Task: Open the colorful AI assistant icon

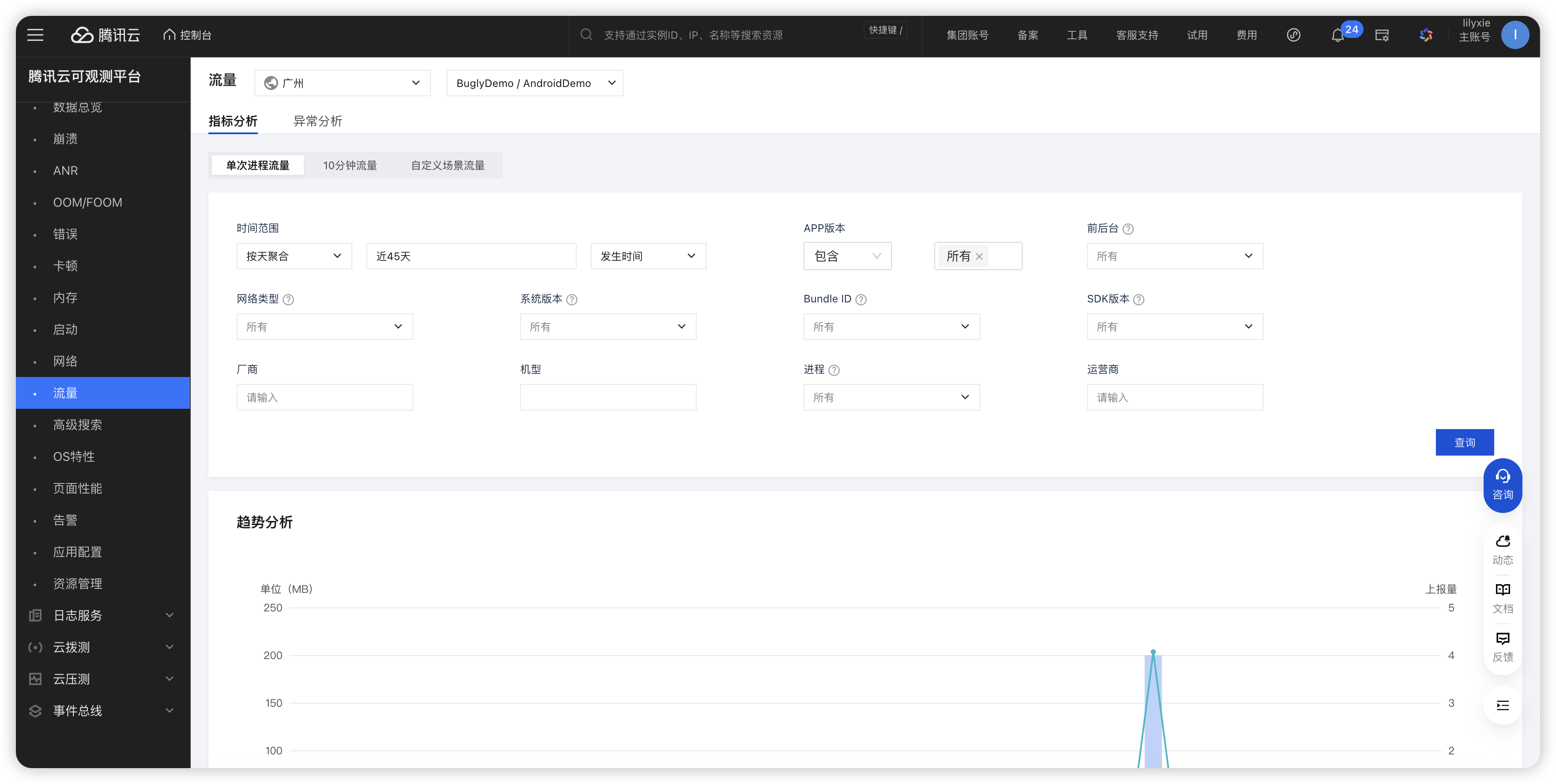Action: (x=1426, y=35)
